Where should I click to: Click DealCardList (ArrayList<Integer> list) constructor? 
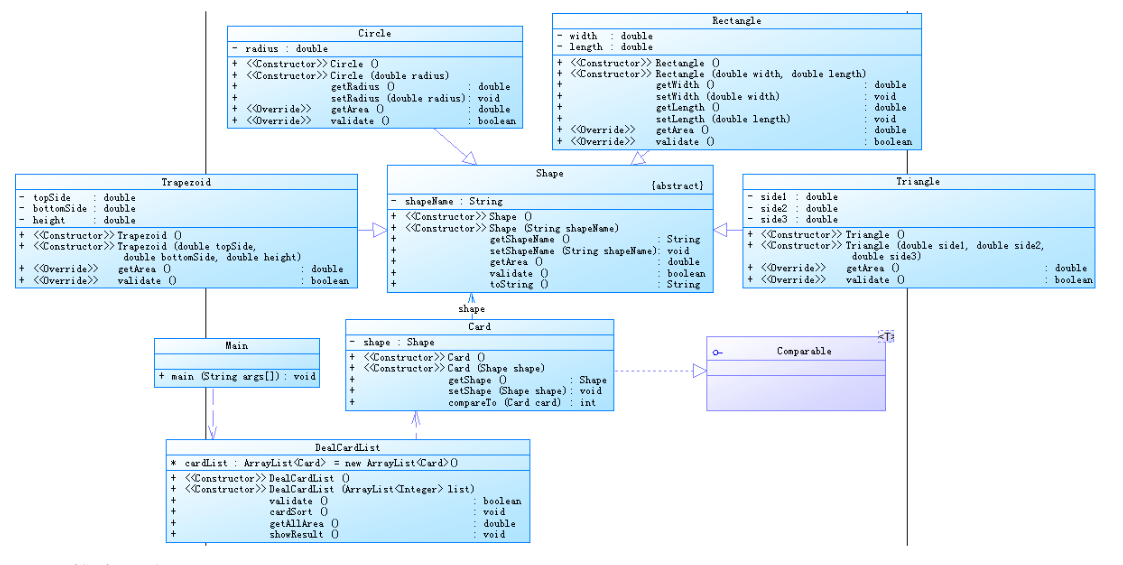coord(371,489)
